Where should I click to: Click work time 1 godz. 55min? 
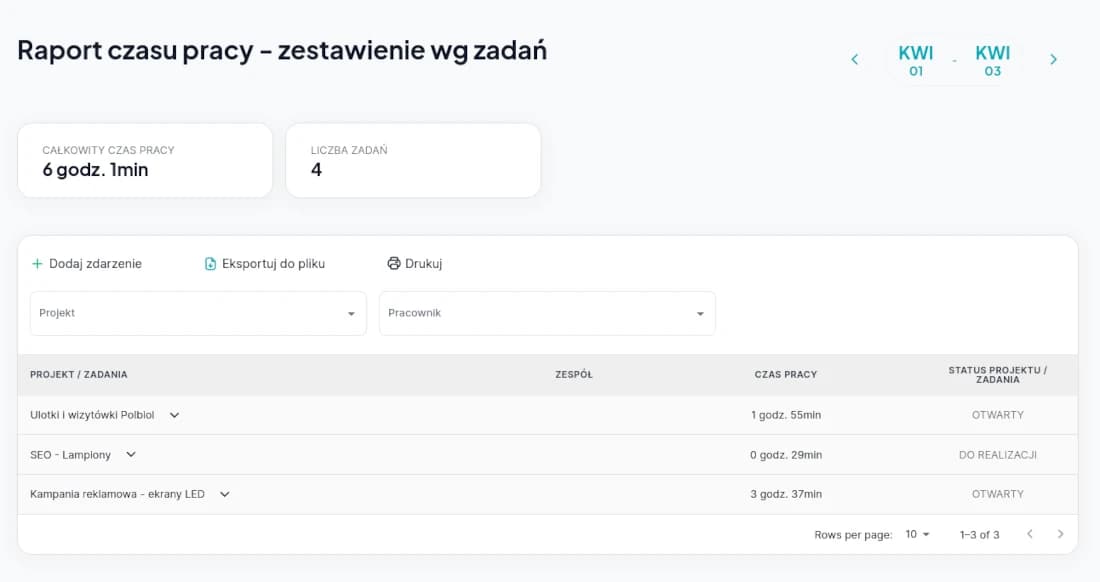point(786,415)
